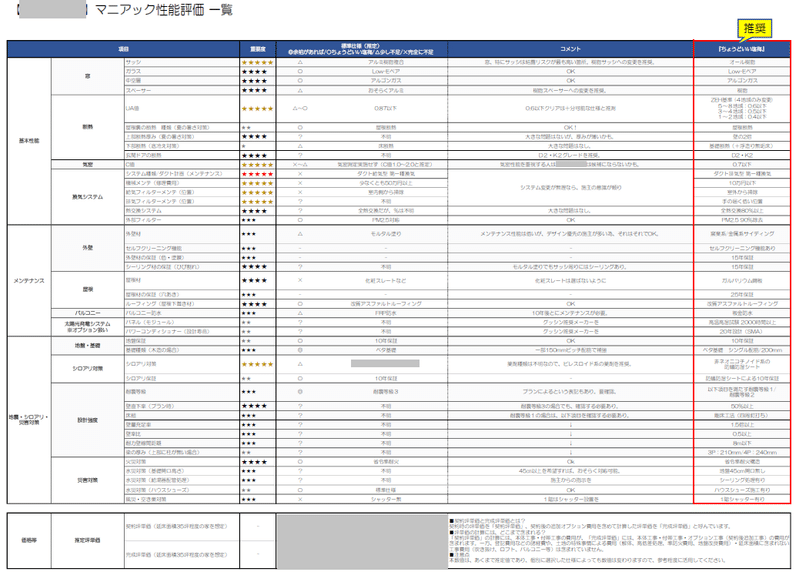Click the title マニアック性能評価 一覧

tap(164, 10)
